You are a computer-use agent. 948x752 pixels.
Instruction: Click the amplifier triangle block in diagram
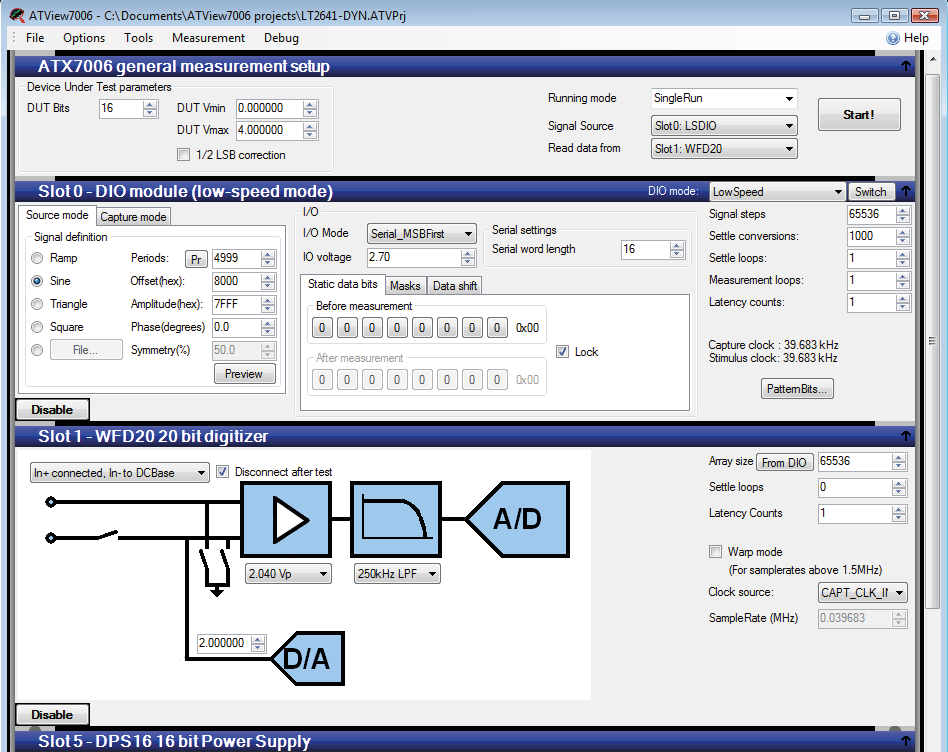point(287,520)
